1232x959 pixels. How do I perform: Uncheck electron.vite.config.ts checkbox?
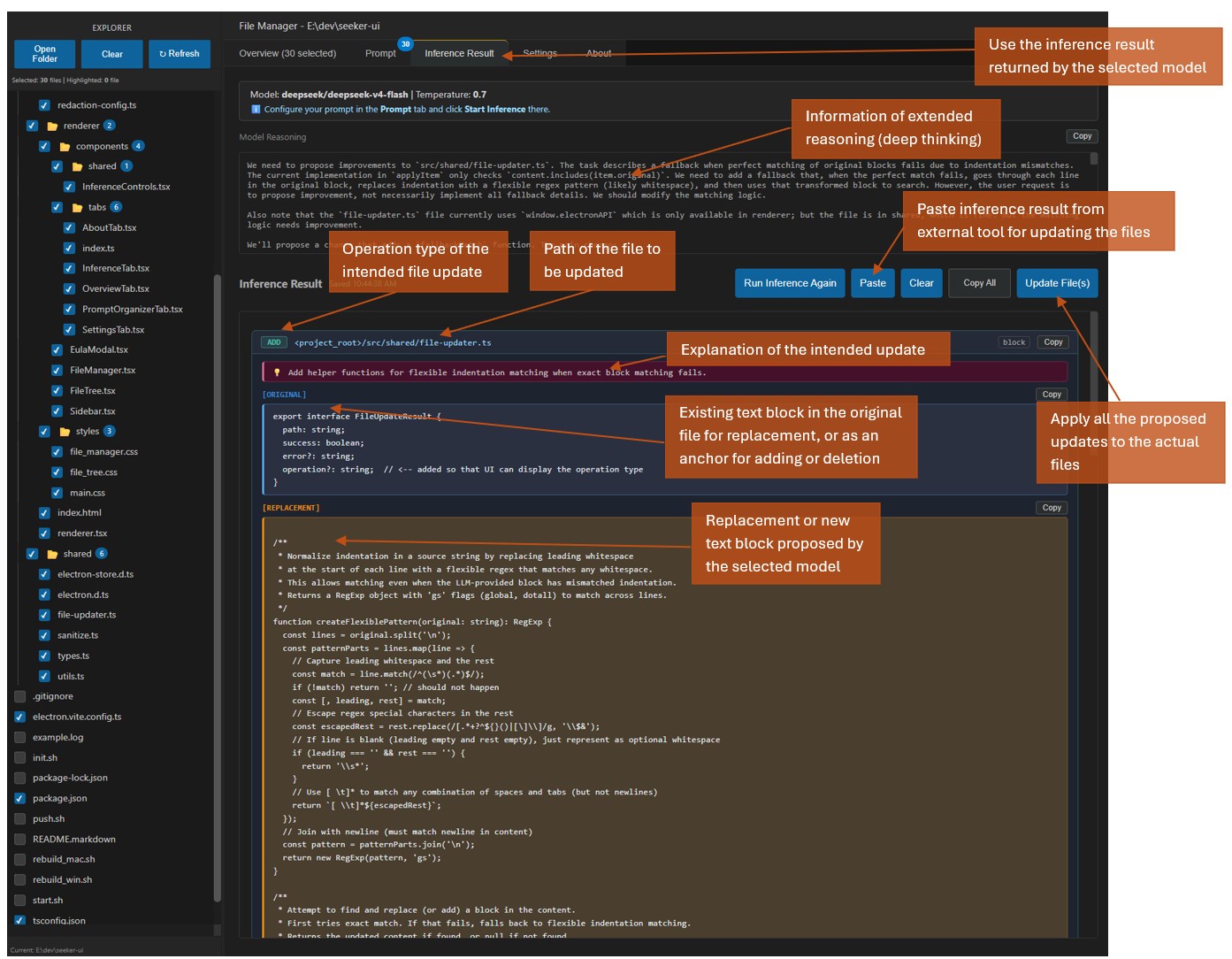click(19, 717)
